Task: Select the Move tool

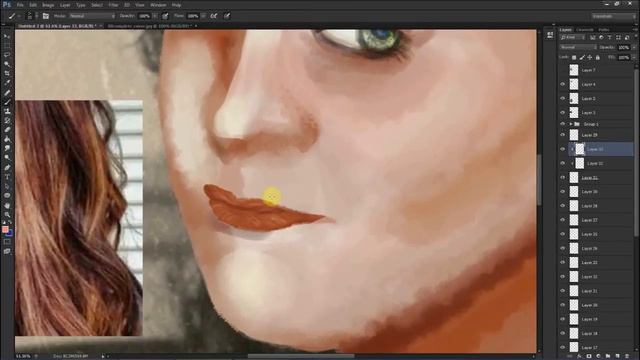Action: [x=7, y=36]
